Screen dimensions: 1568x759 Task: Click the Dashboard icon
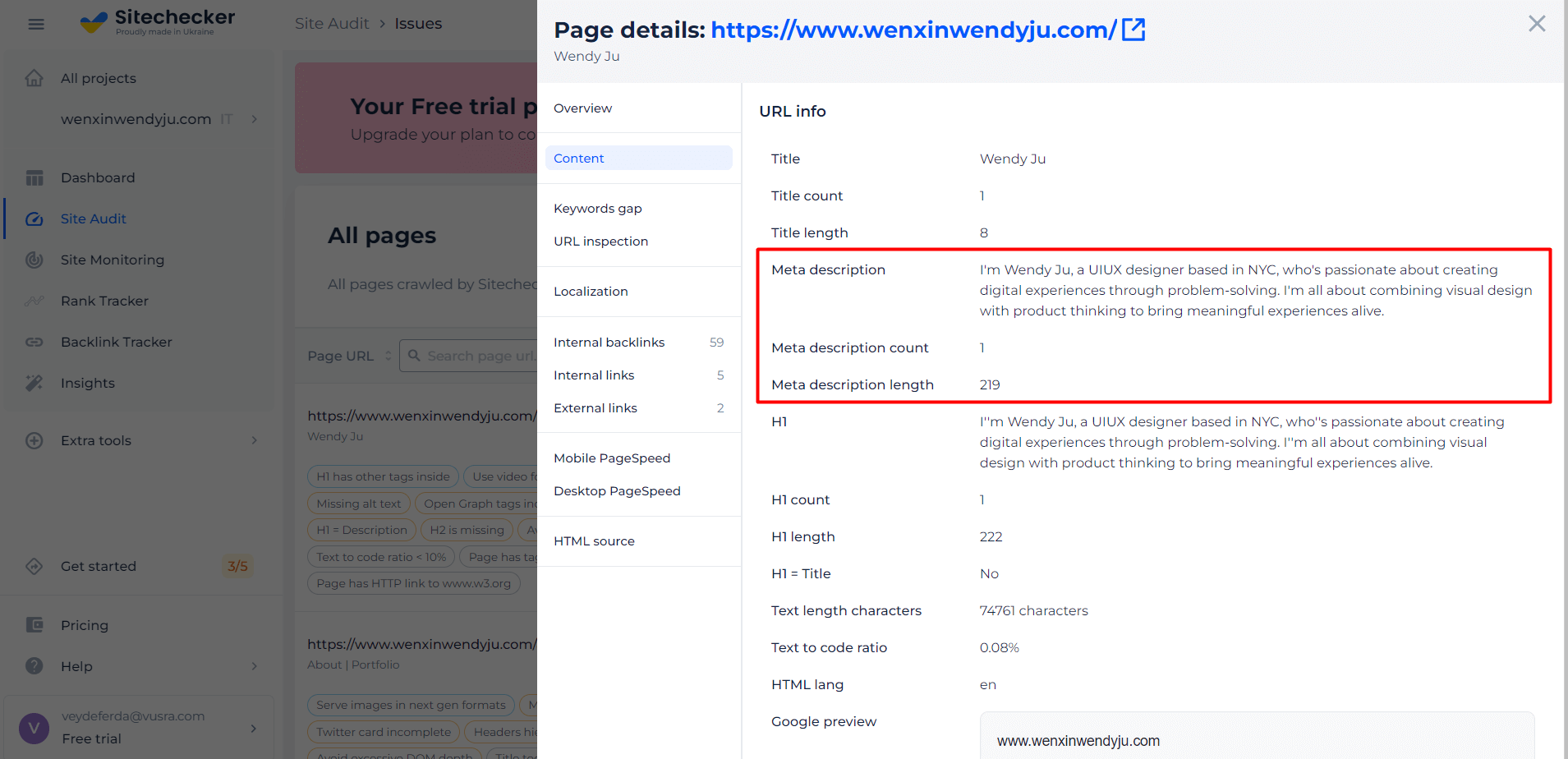tap(34, 177)
